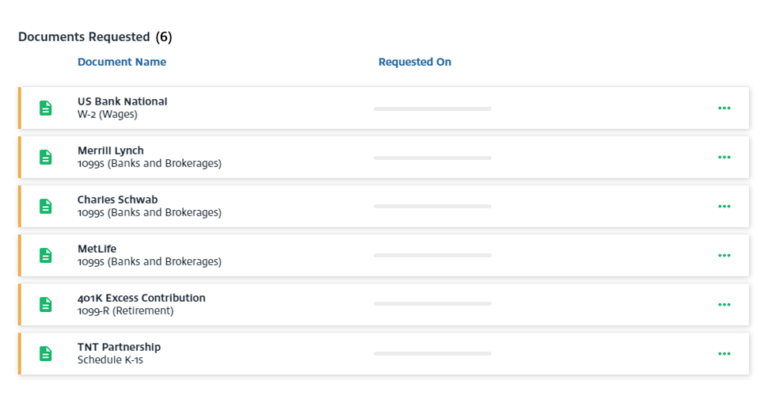Open more options for US Bank National
This screenshot has height=411, width=768.
point(724,108)
